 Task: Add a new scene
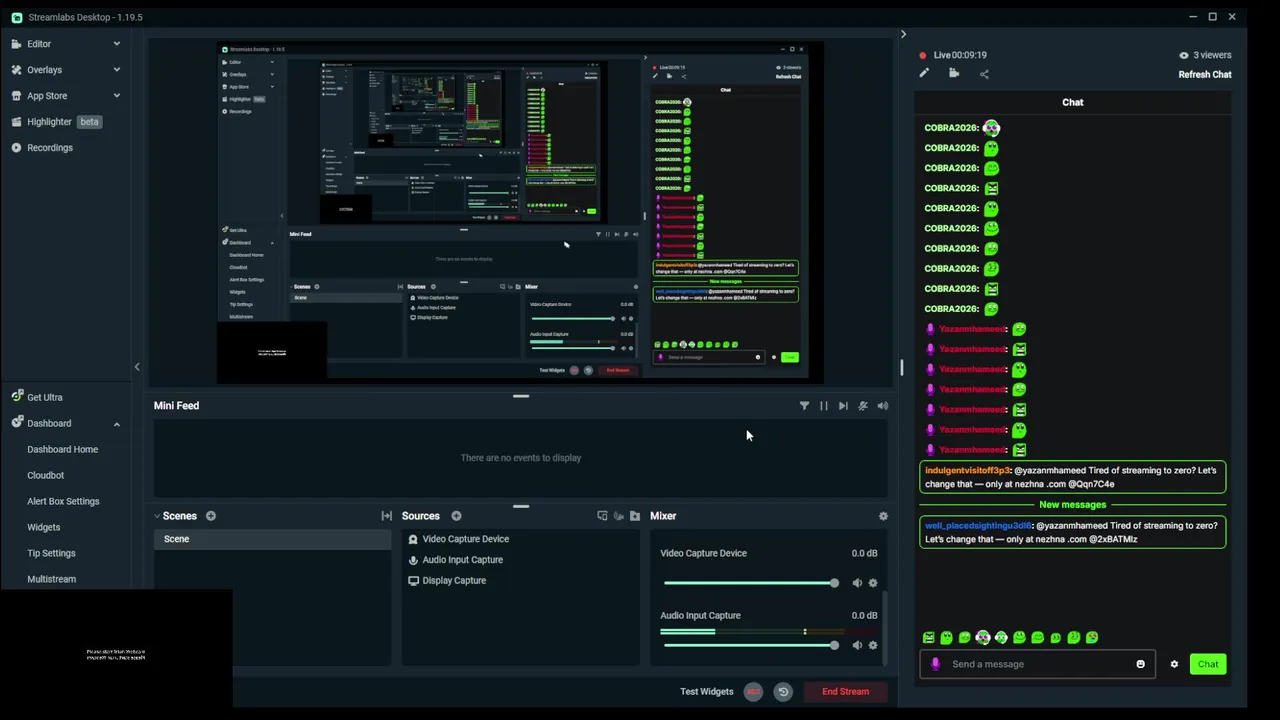[211, 516]
